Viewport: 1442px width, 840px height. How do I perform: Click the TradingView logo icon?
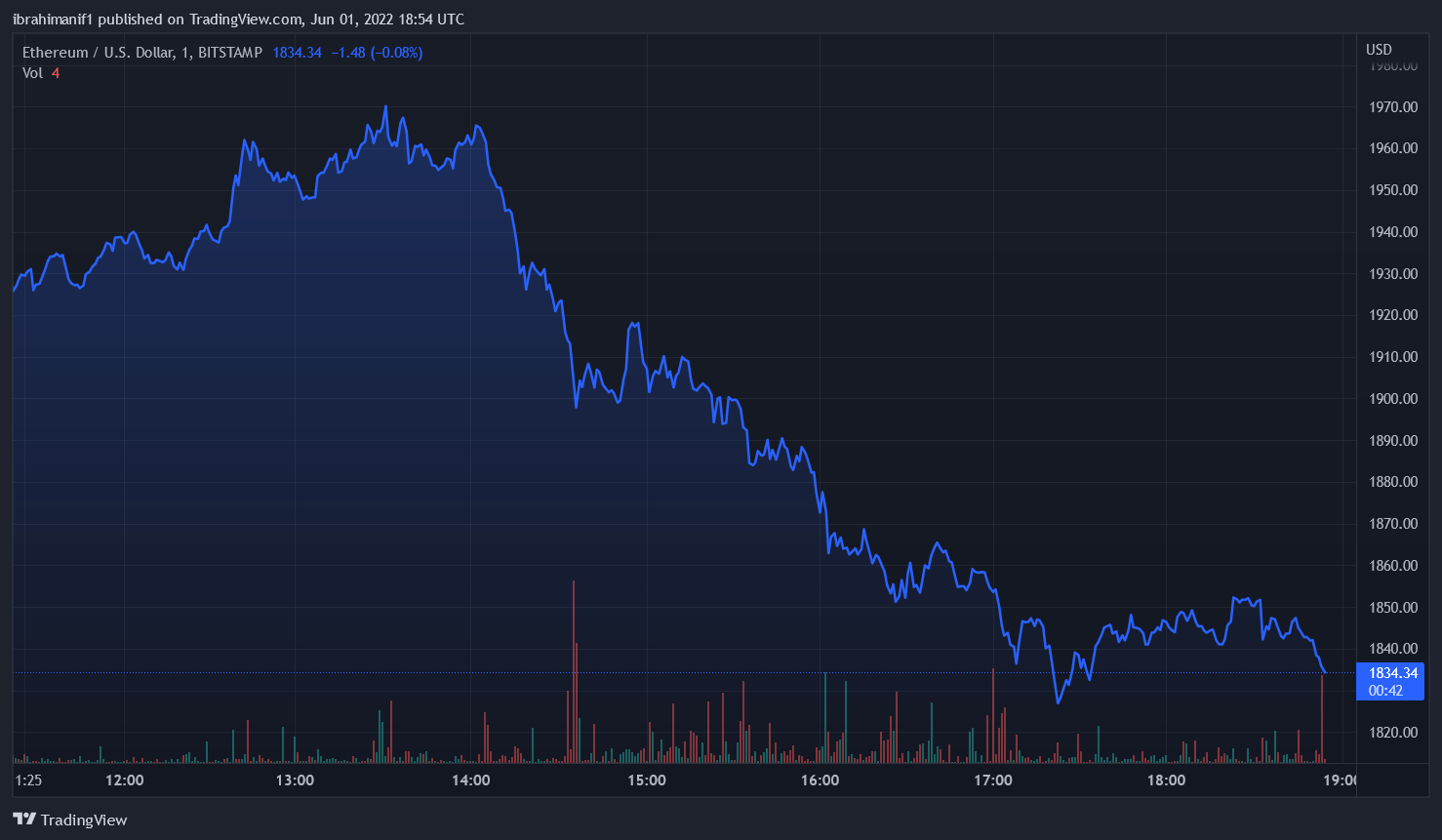[x=24, y=820]
